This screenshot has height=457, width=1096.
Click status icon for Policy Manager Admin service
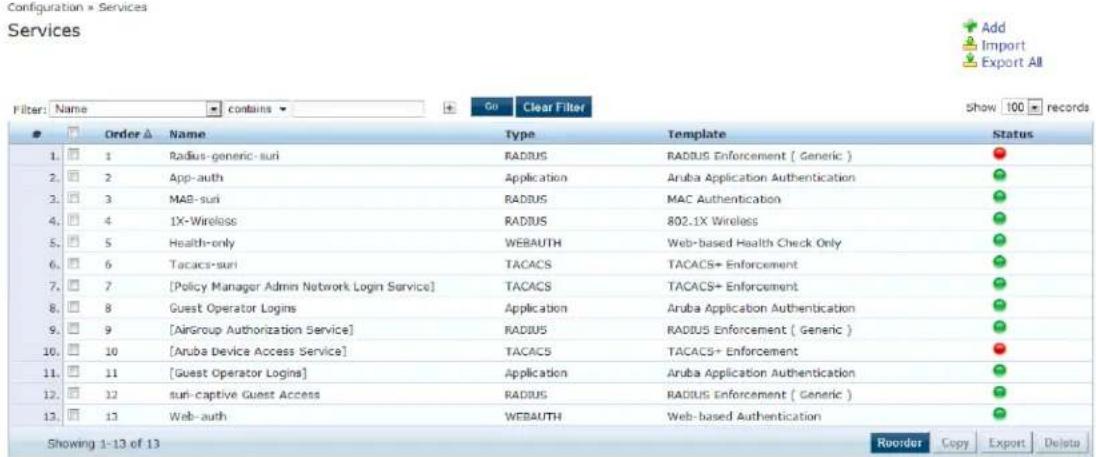[1000, 284]
